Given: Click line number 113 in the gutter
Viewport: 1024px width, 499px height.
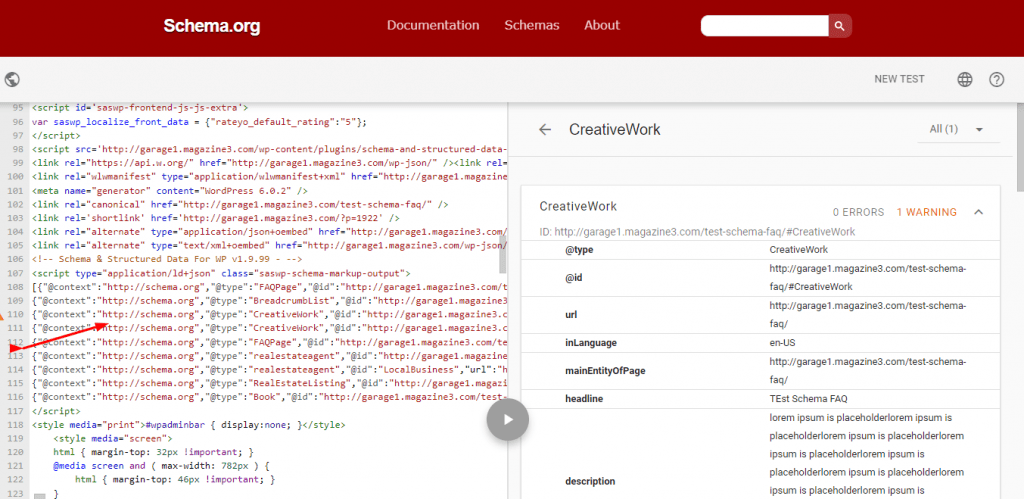Looking at the screenshot, I should [16, 356].
